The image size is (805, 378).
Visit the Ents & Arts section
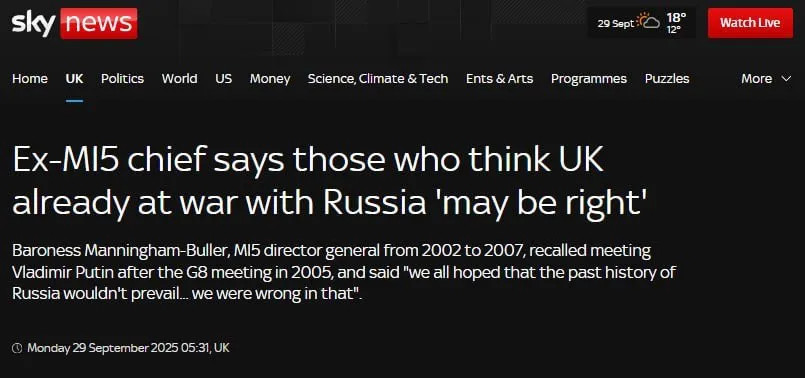pos(500,79)
